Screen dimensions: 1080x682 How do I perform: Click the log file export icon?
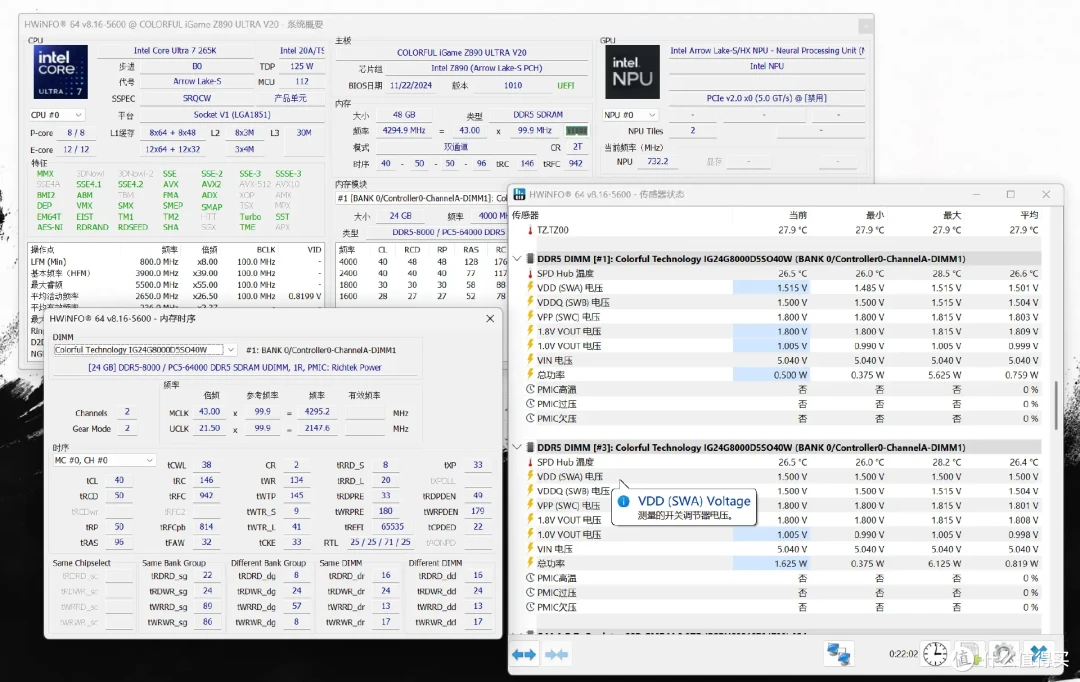coord(968,654)
